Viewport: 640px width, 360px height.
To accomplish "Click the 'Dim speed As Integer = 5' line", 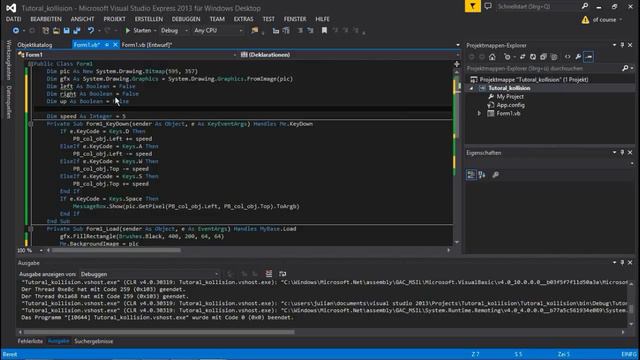I will tap(86, 116).
